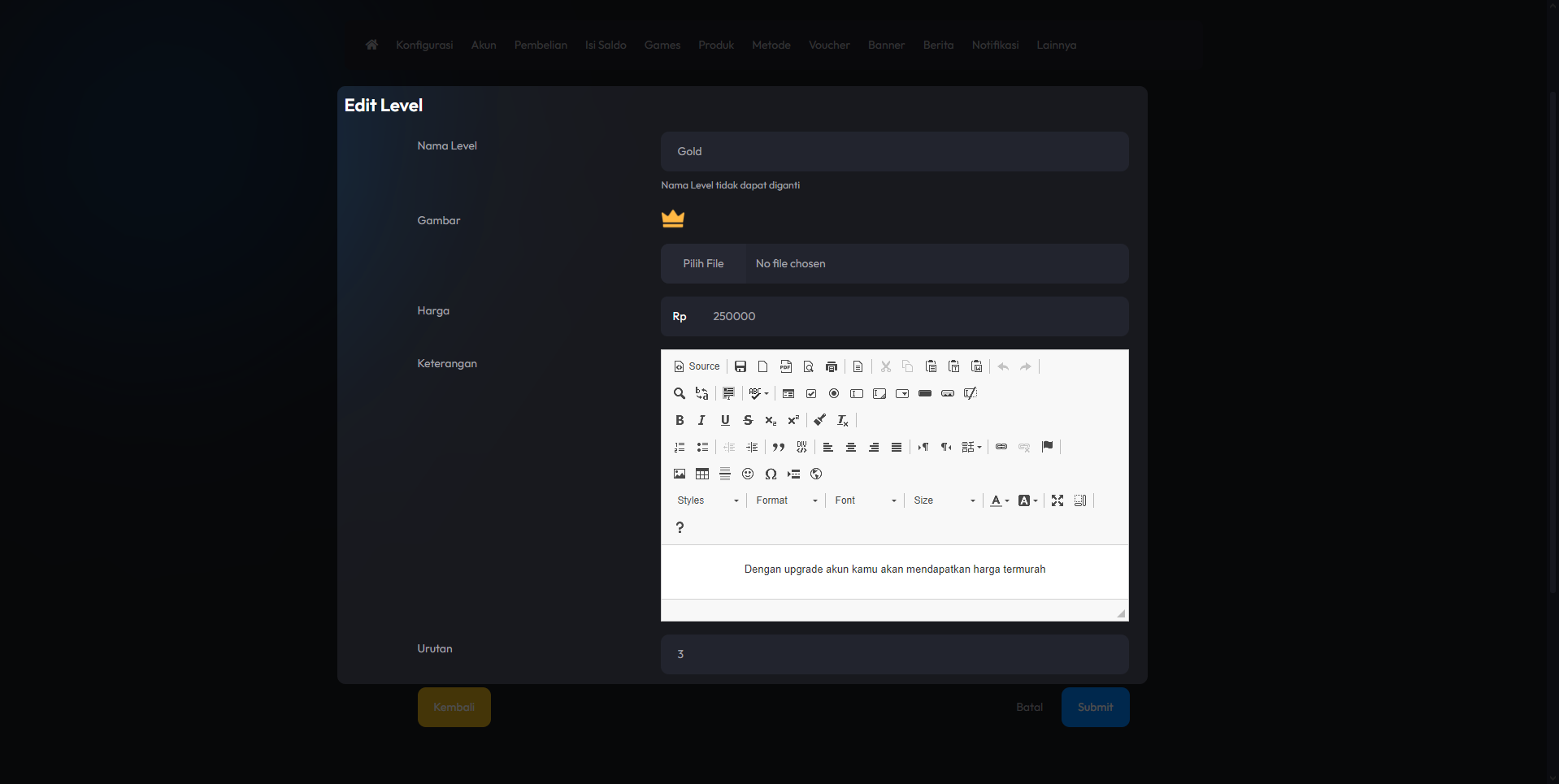Click the Select All icon
Image resolution: width=1559 pixels, height=784 pixels.
pyautogui.click(x=728, y=393)
